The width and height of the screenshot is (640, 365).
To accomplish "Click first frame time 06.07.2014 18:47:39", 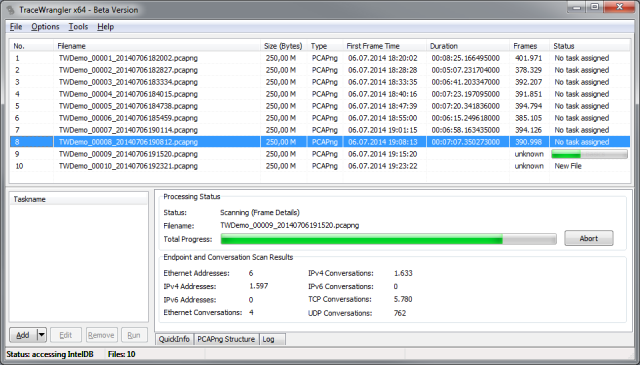I will pos(383,106).
